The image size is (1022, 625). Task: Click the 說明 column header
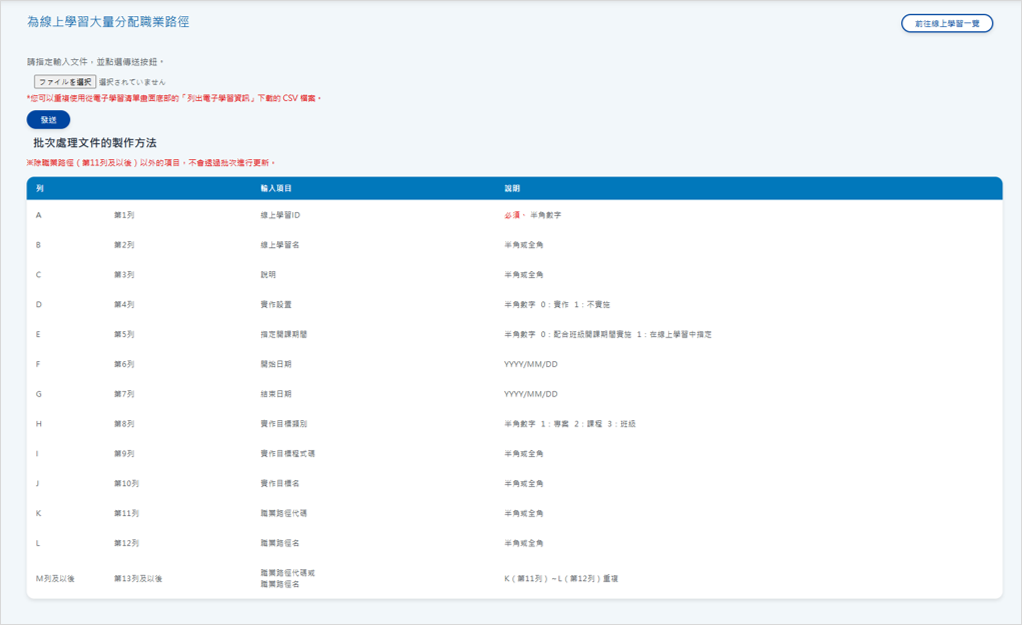coord(512,188)
